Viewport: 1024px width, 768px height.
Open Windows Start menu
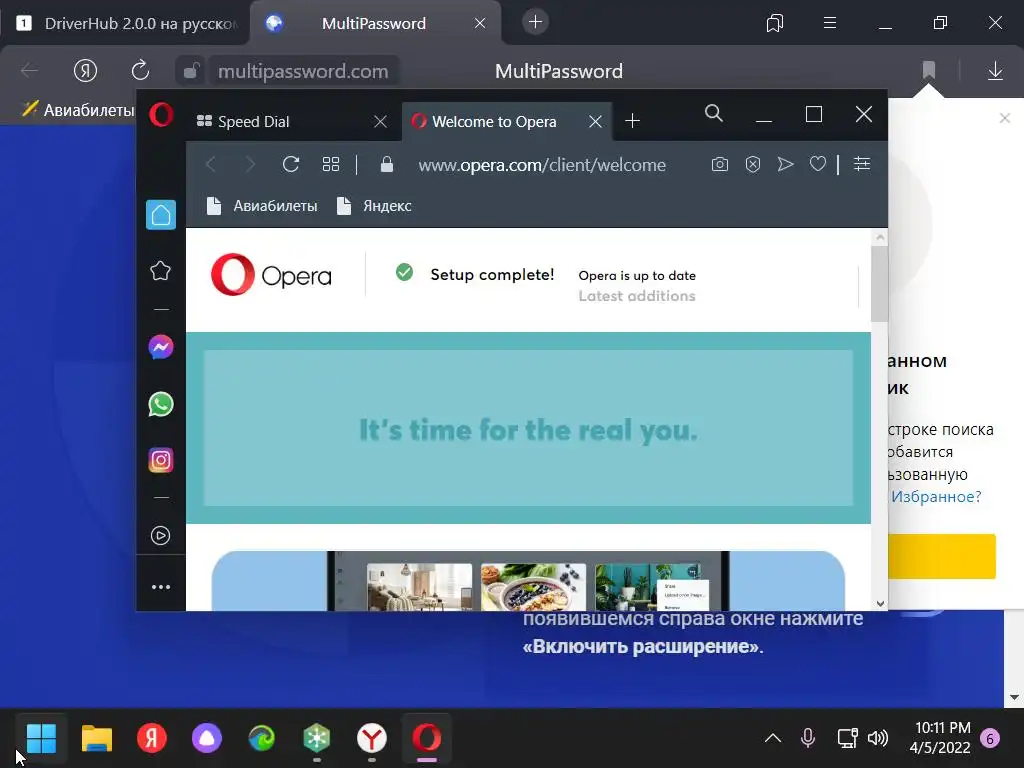click(41, 739)
